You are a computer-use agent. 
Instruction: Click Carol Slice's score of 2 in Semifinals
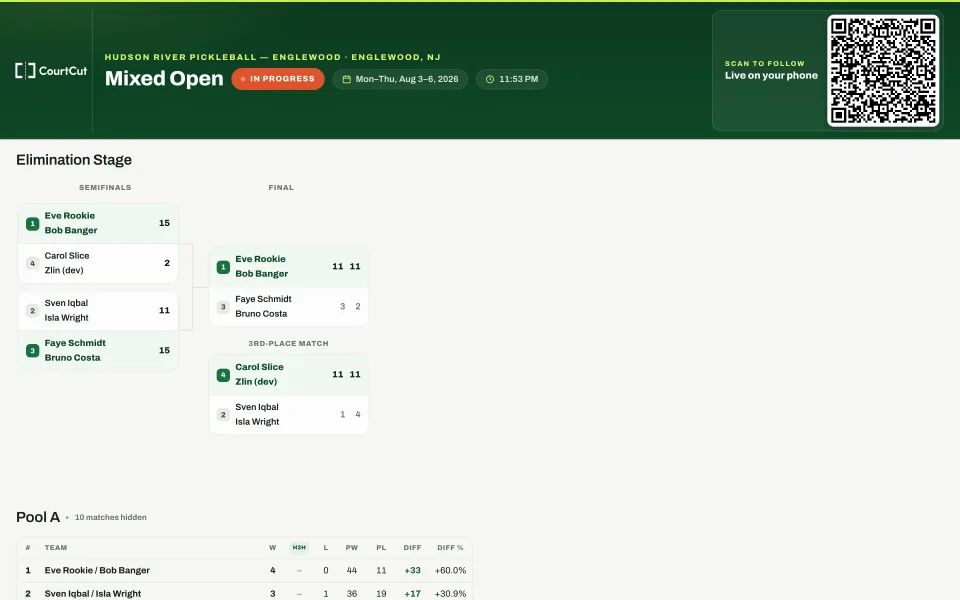167,263
